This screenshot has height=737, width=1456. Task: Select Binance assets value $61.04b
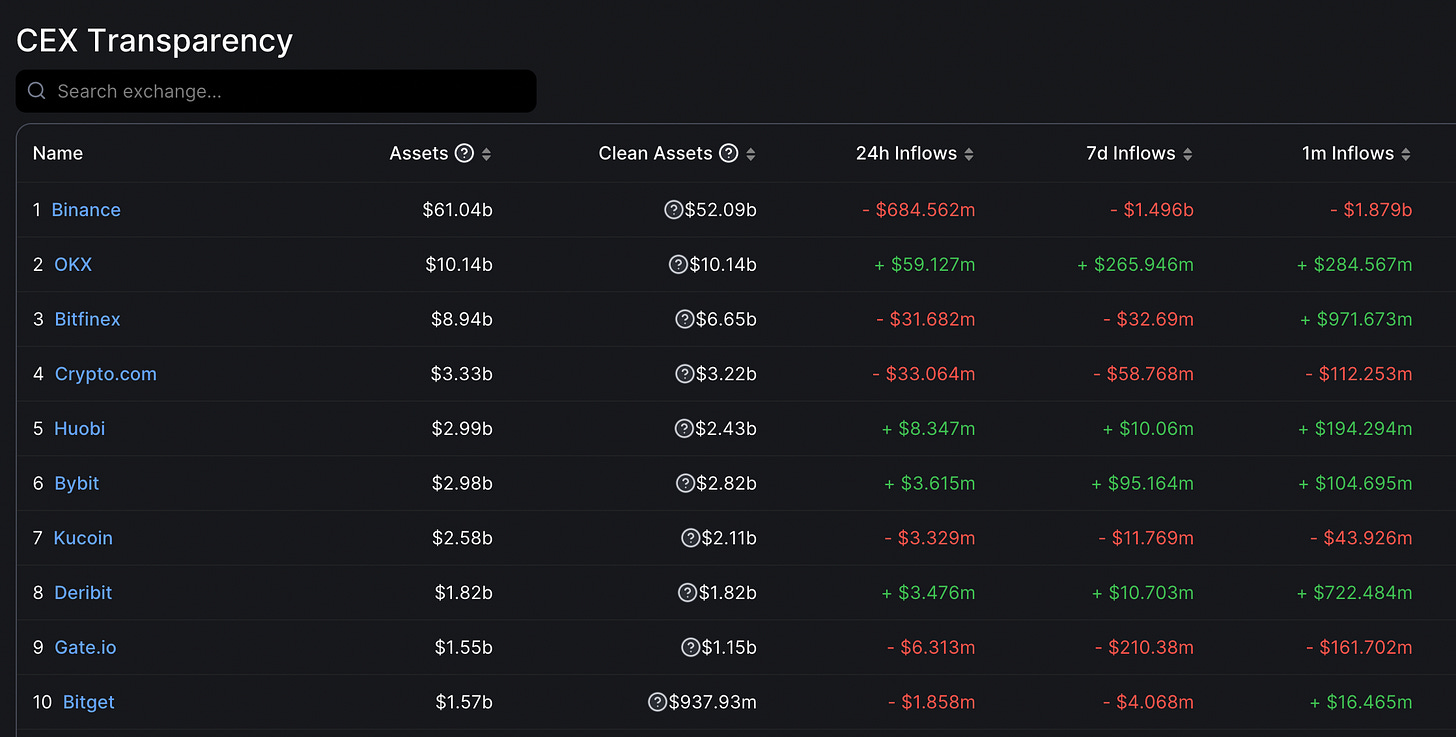[458, 210]
